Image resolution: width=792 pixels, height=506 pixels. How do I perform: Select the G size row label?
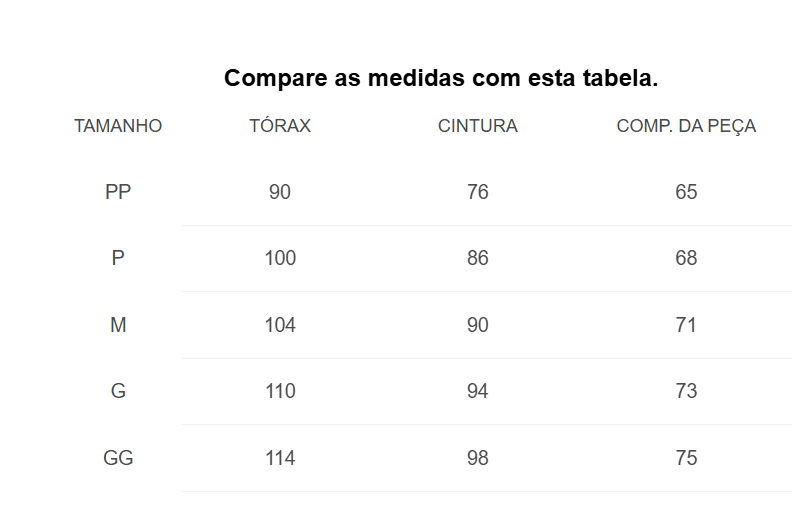(118, 391)
